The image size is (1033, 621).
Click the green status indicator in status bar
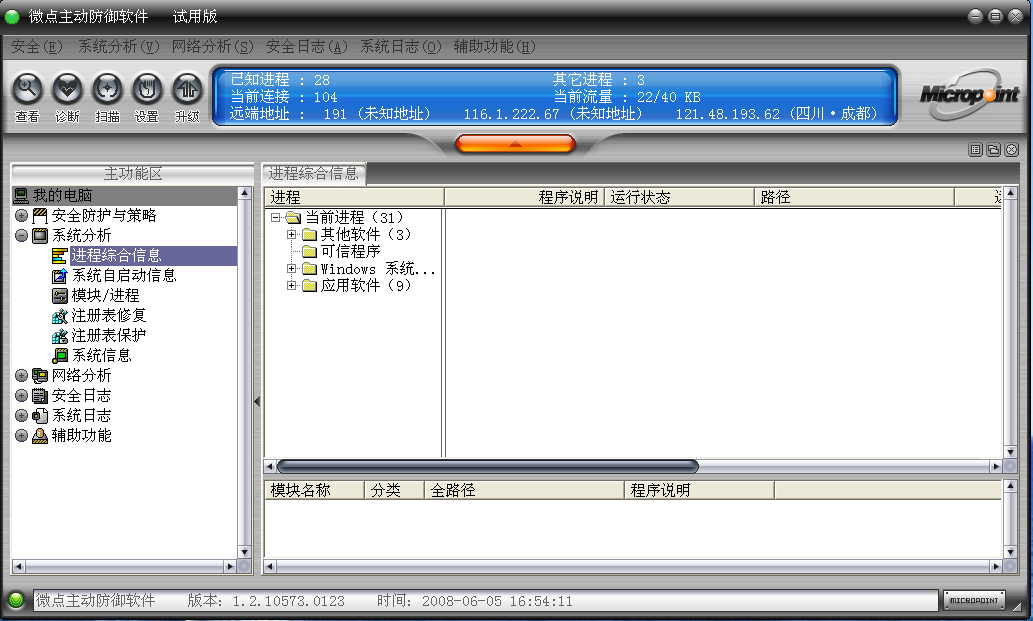(16, 600)
